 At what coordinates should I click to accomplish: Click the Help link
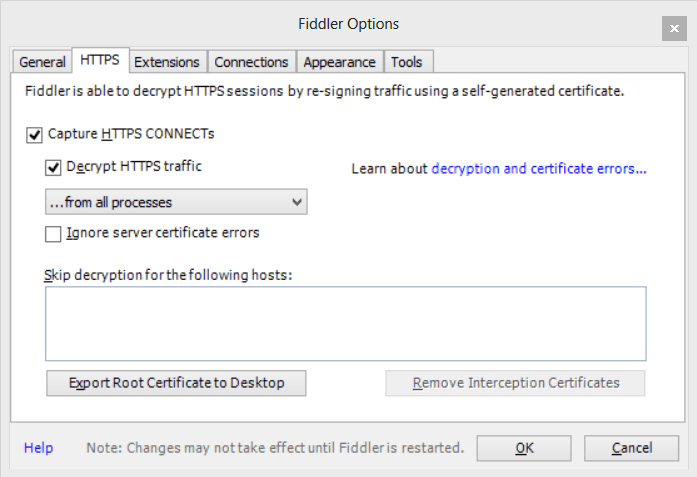pos(38,448)
